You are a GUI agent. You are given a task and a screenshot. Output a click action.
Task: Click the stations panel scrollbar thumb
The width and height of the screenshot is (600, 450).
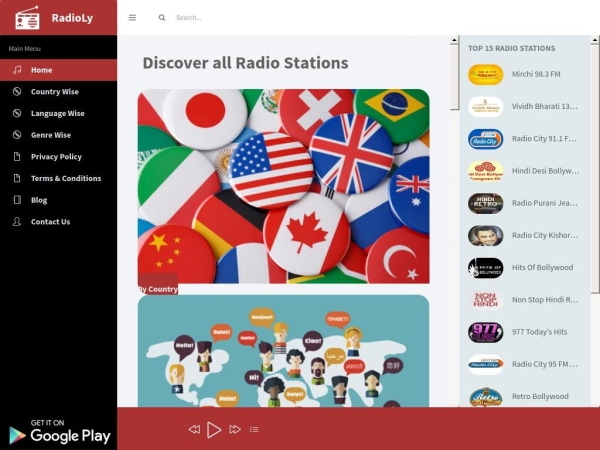pos(595,169)
